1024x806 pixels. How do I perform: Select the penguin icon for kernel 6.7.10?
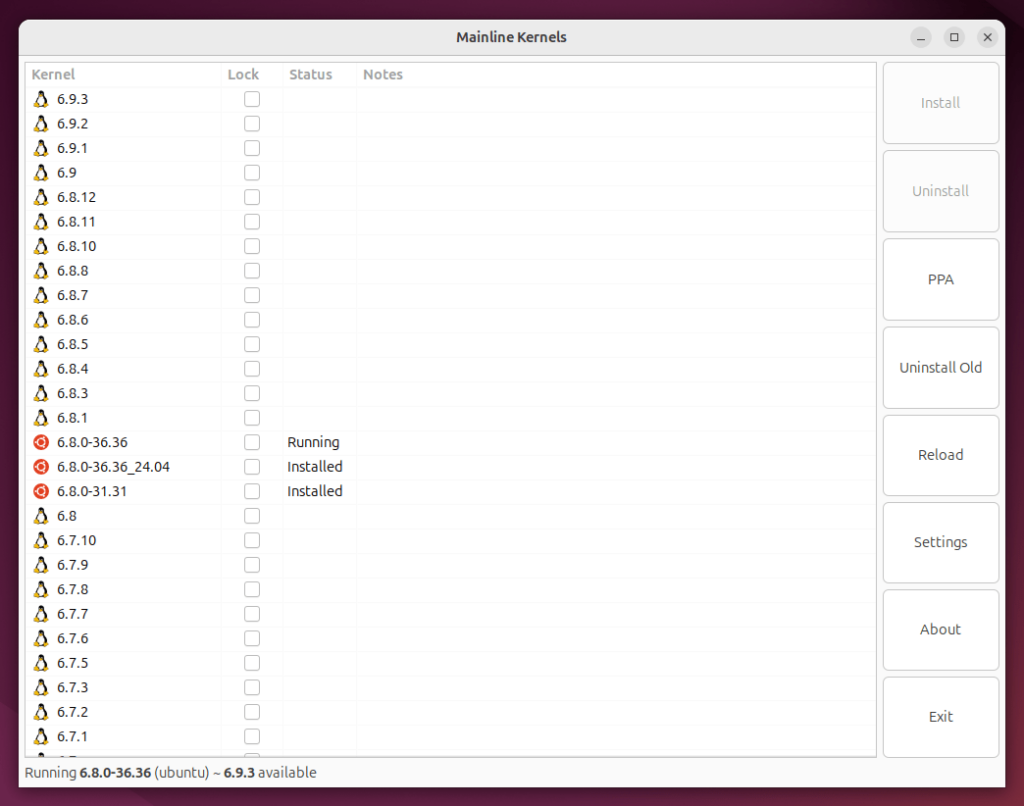(41, 540)
